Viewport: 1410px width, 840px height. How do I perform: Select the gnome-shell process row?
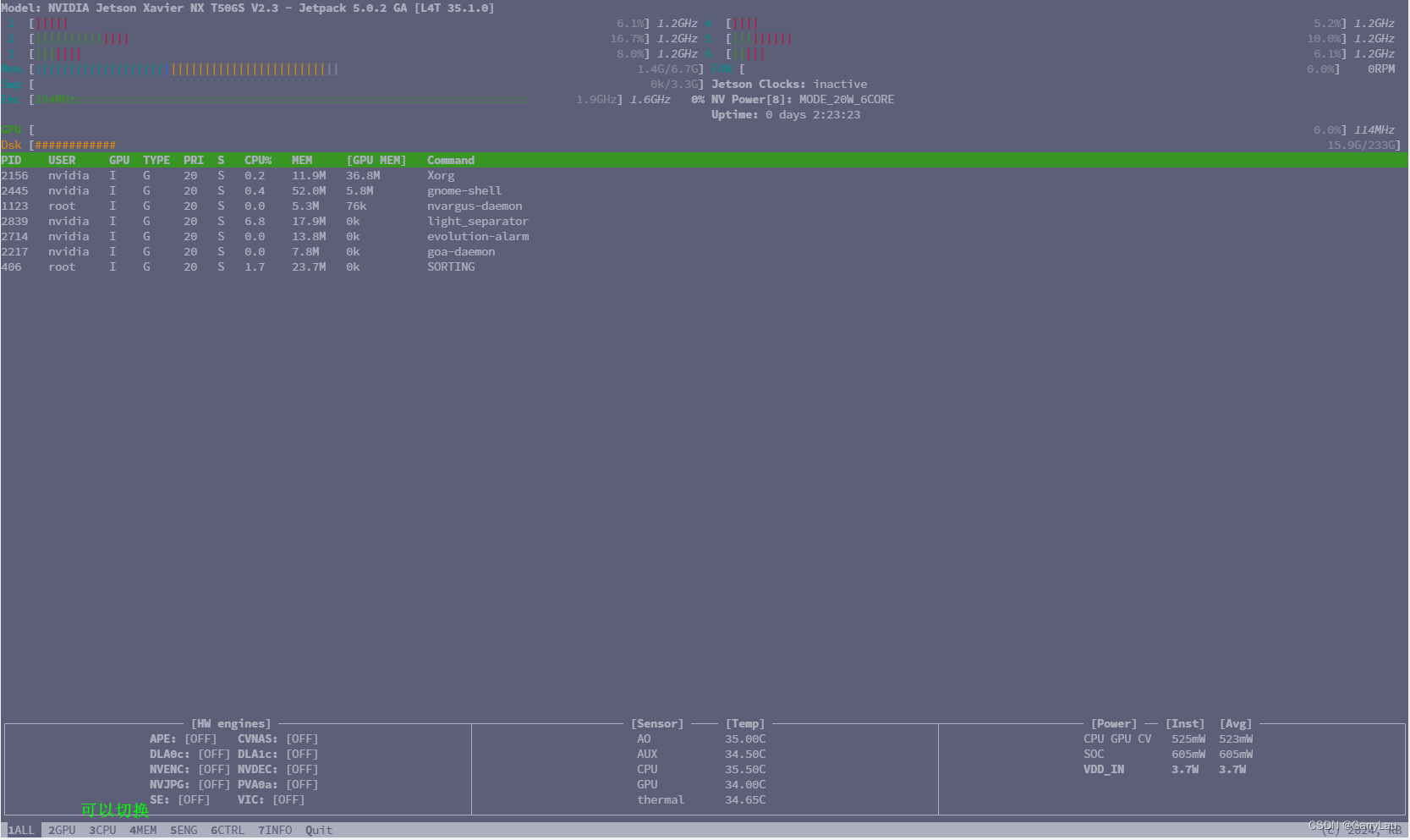[705, 190]
